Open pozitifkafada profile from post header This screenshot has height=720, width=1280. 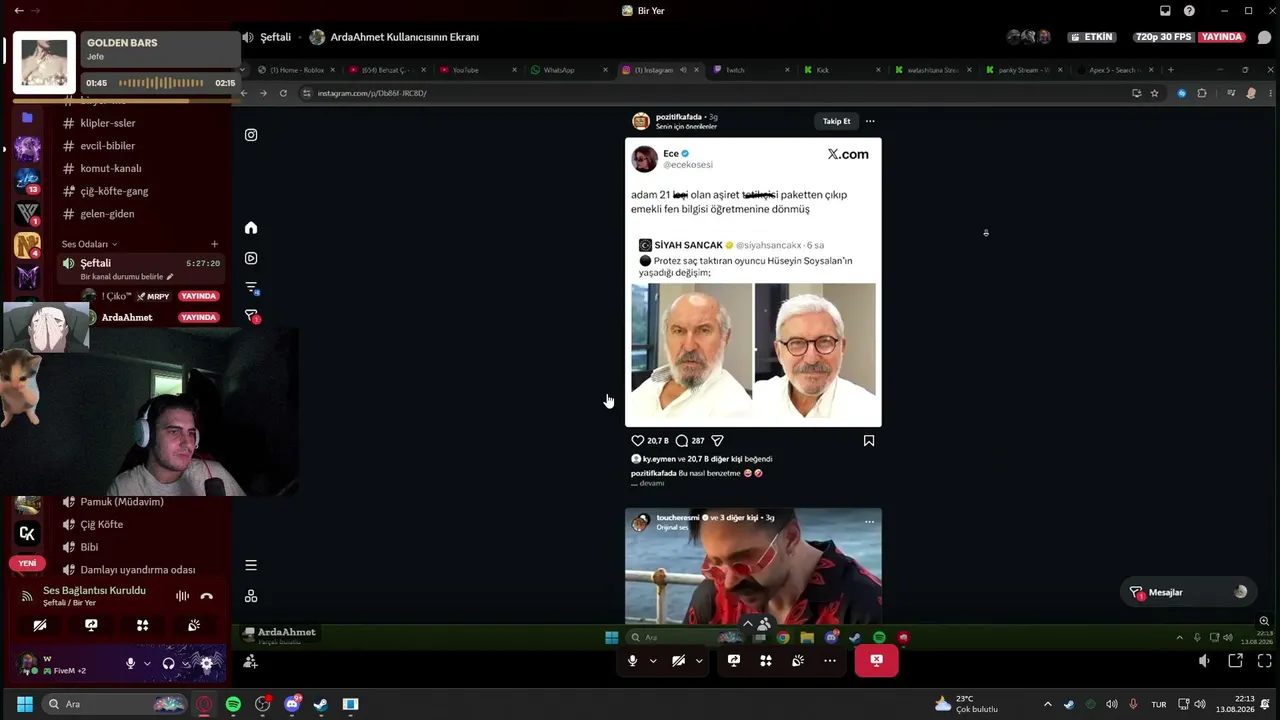coord(679,117)
